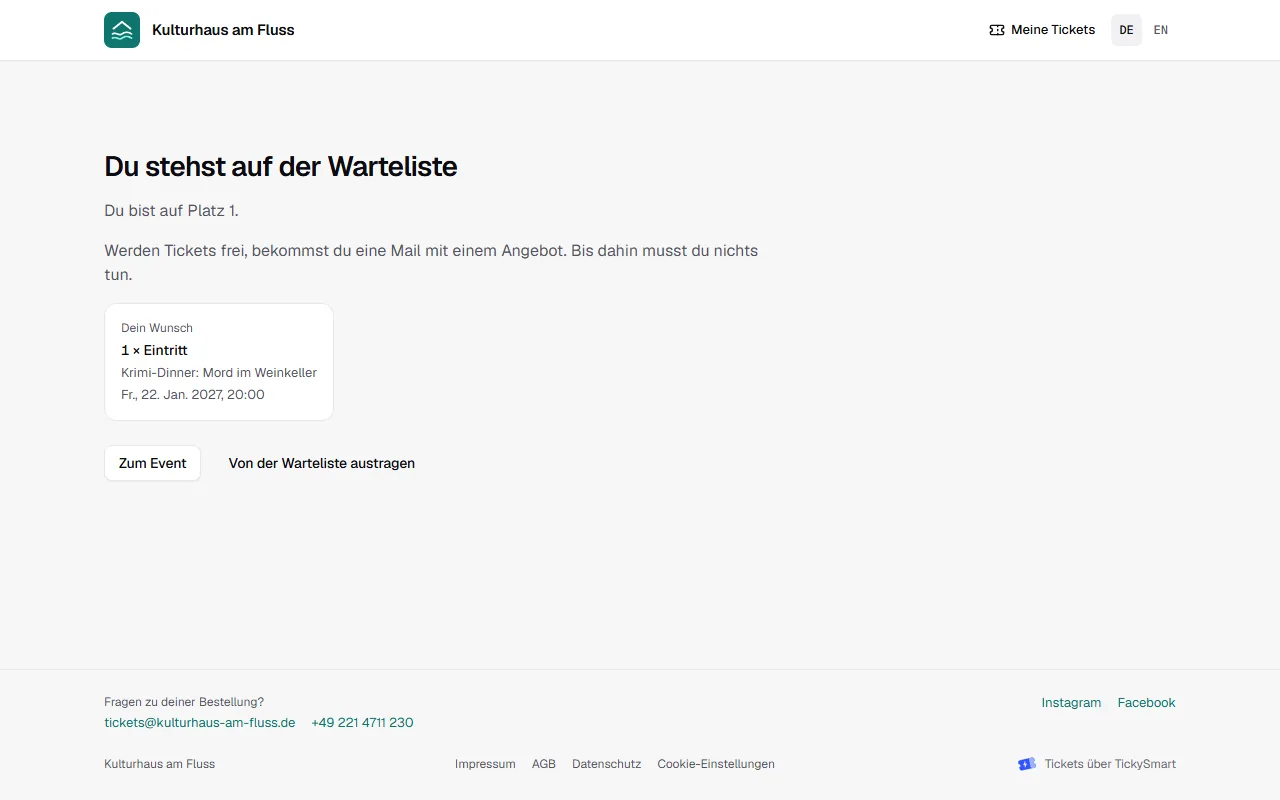Go to the event via Zum Event

pos(152,463)
